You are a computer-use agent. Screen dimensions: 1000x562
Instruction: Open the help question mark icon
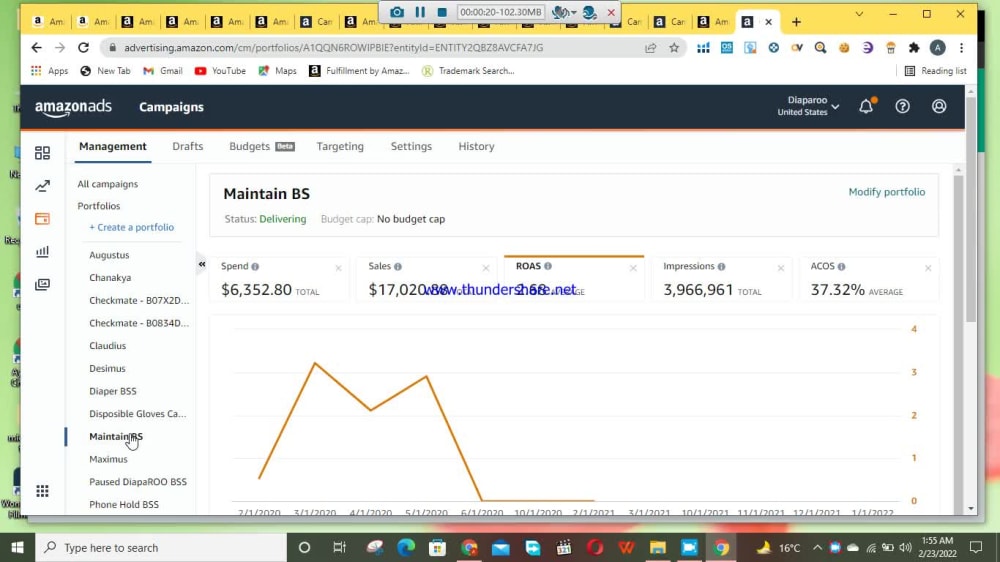902,107
